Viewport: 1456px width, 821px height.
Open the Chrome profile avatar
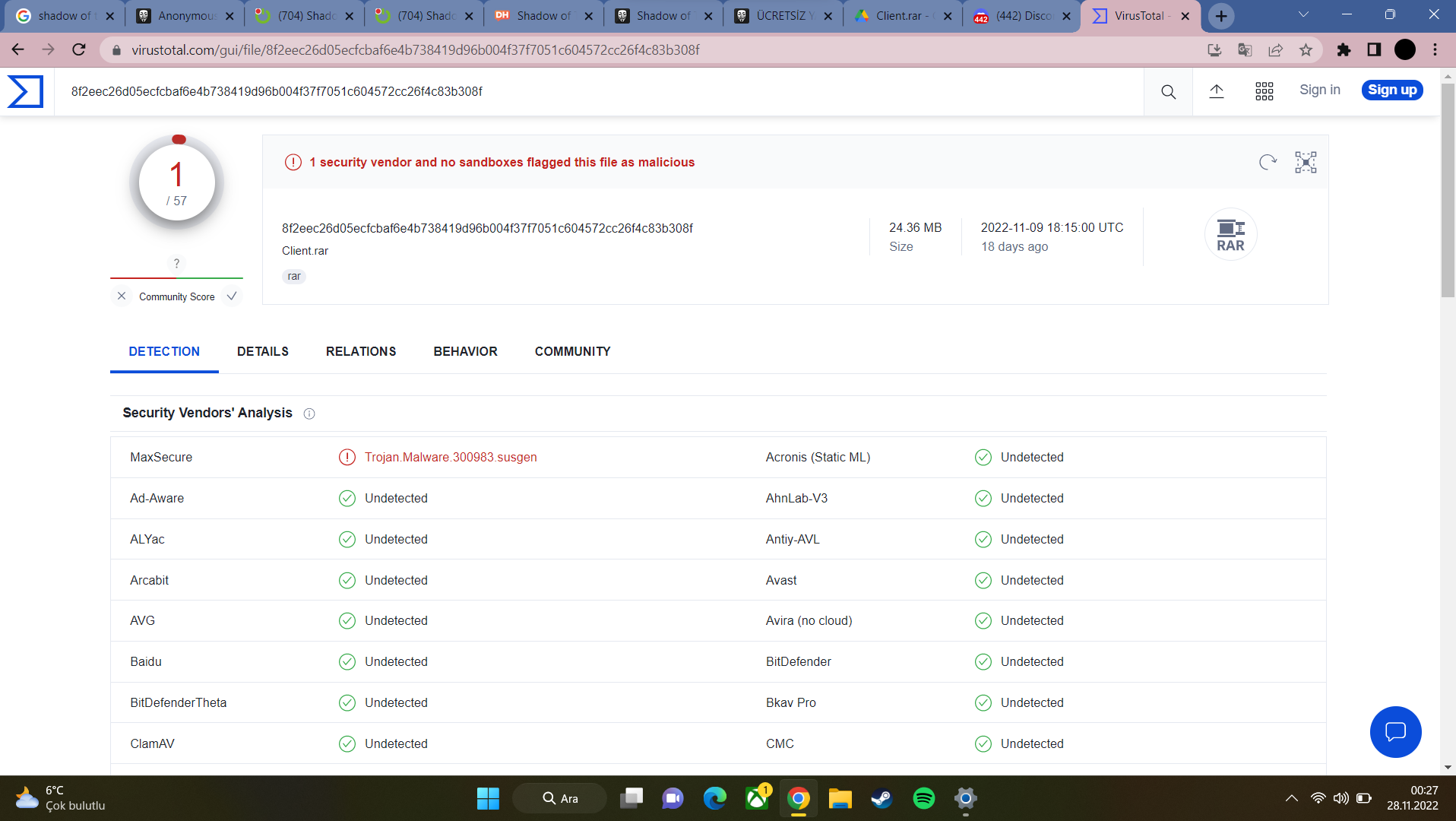(x=1405, y=49)
